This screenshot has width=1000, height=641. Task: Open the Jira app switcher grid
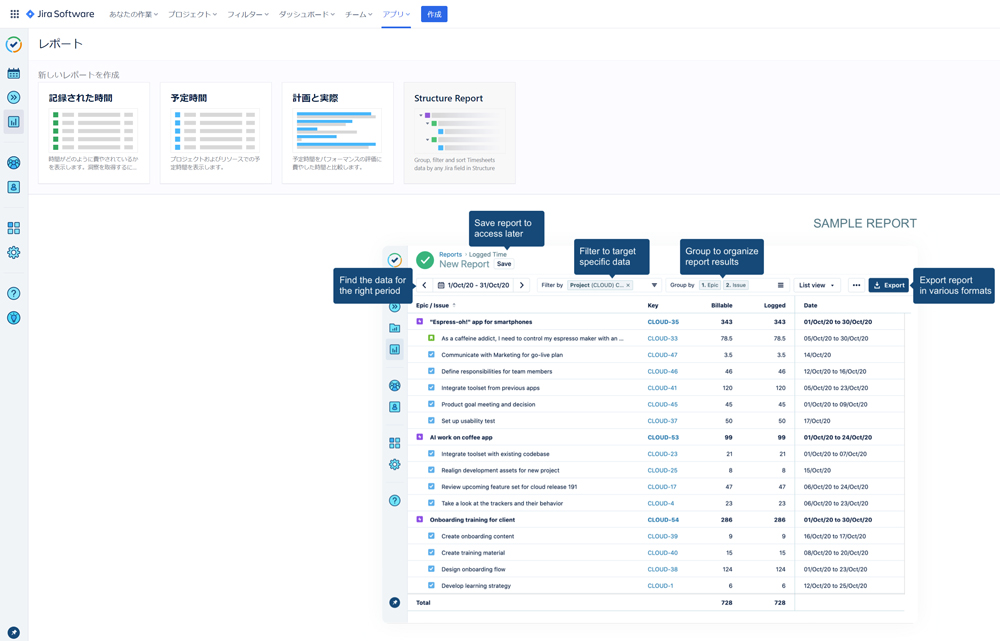pyautogui.click(x=15, y=14)
